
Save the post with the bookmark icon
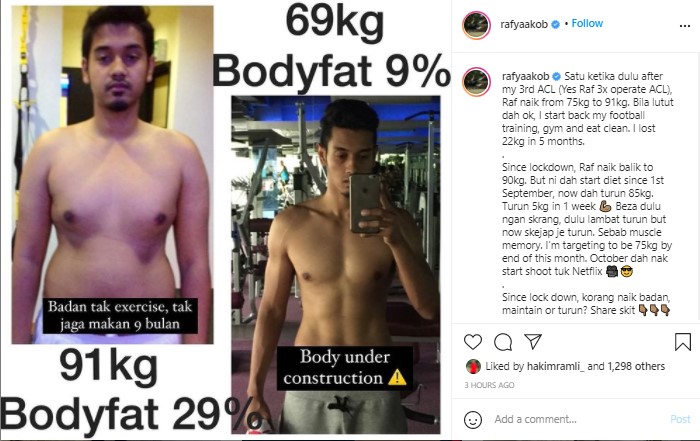[683, 342]
